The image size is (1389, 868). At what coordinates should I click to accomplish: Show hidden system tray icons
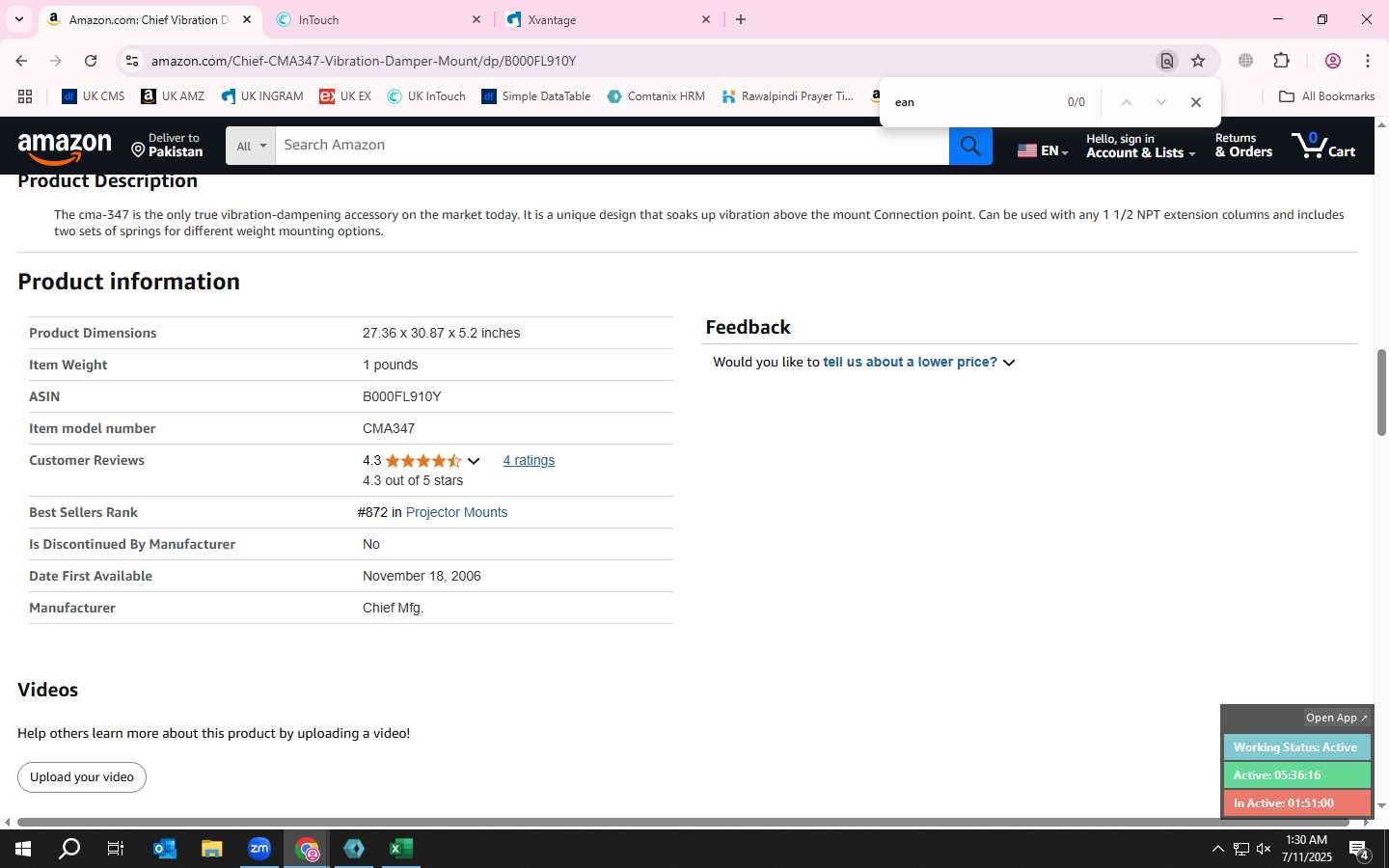pos(1217,849)
